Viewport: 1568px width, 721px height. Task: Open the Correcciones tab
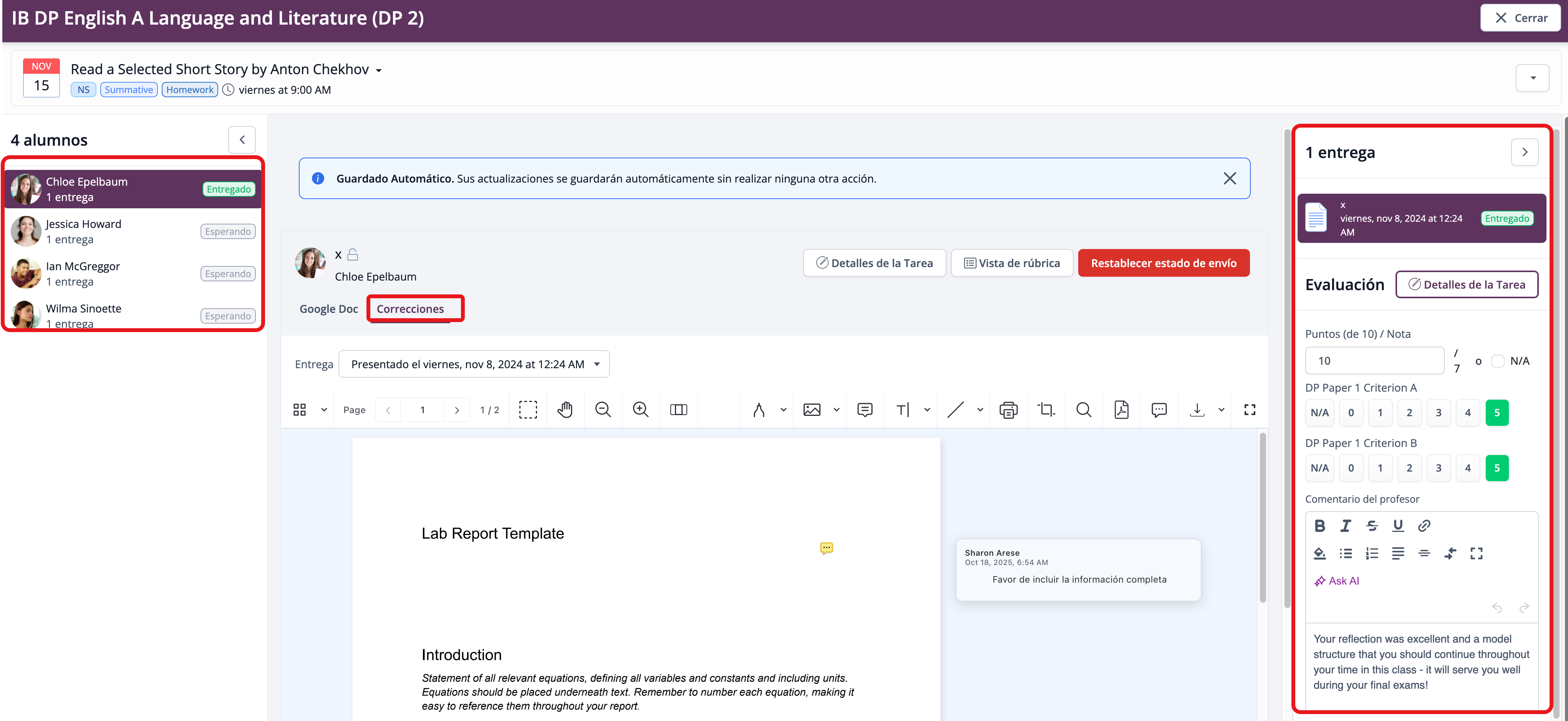coord(410,309)
